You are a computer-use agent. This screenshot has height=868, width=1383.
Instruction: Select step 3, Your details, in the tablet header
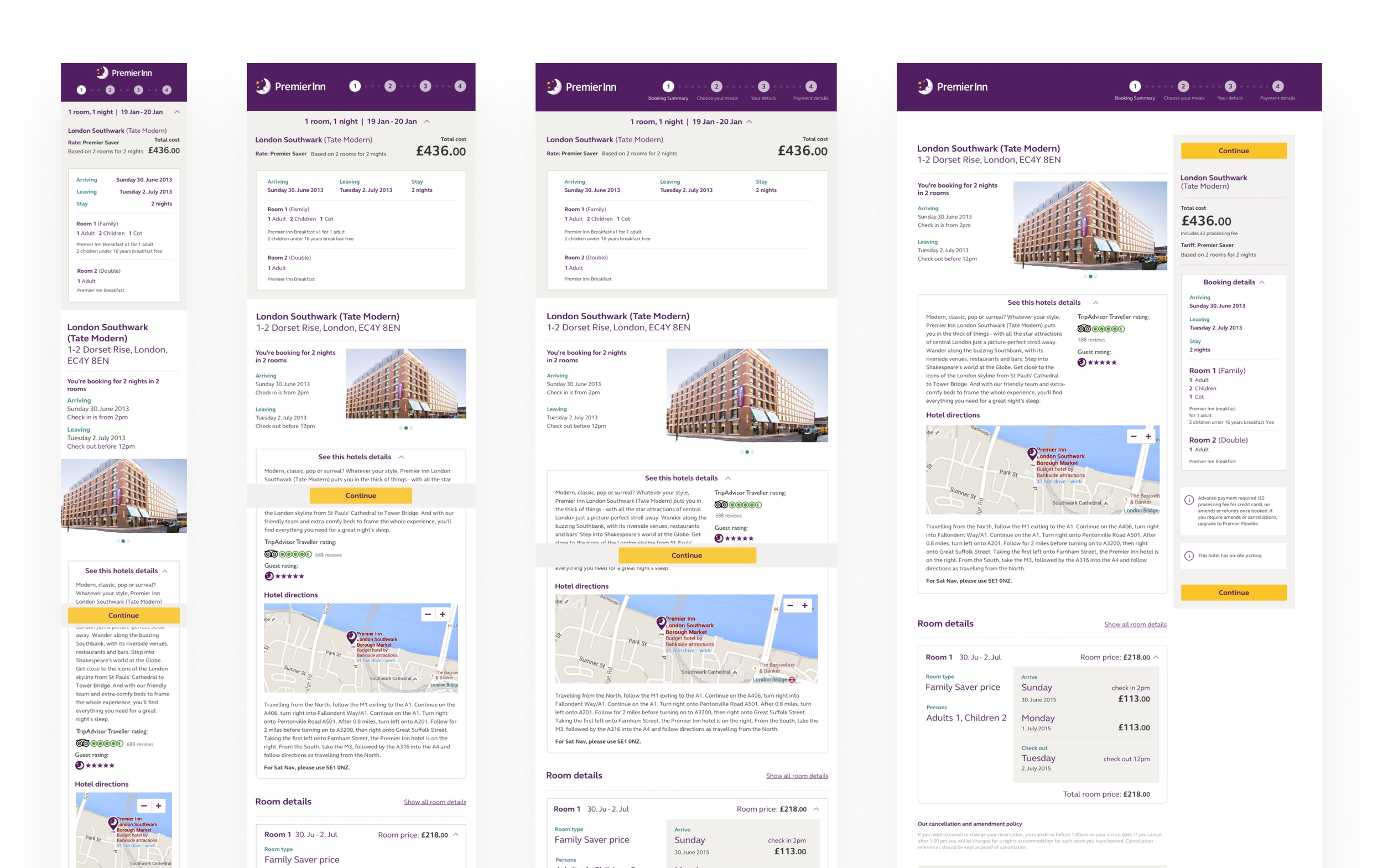pyautogui.click(x=763, y=87)
